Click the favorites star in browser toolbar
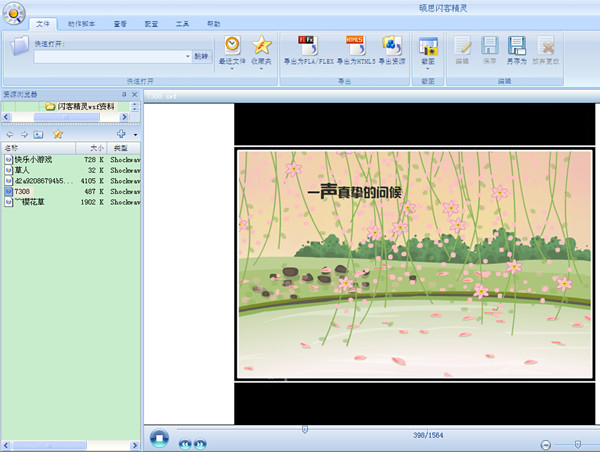 coord(58,134)
